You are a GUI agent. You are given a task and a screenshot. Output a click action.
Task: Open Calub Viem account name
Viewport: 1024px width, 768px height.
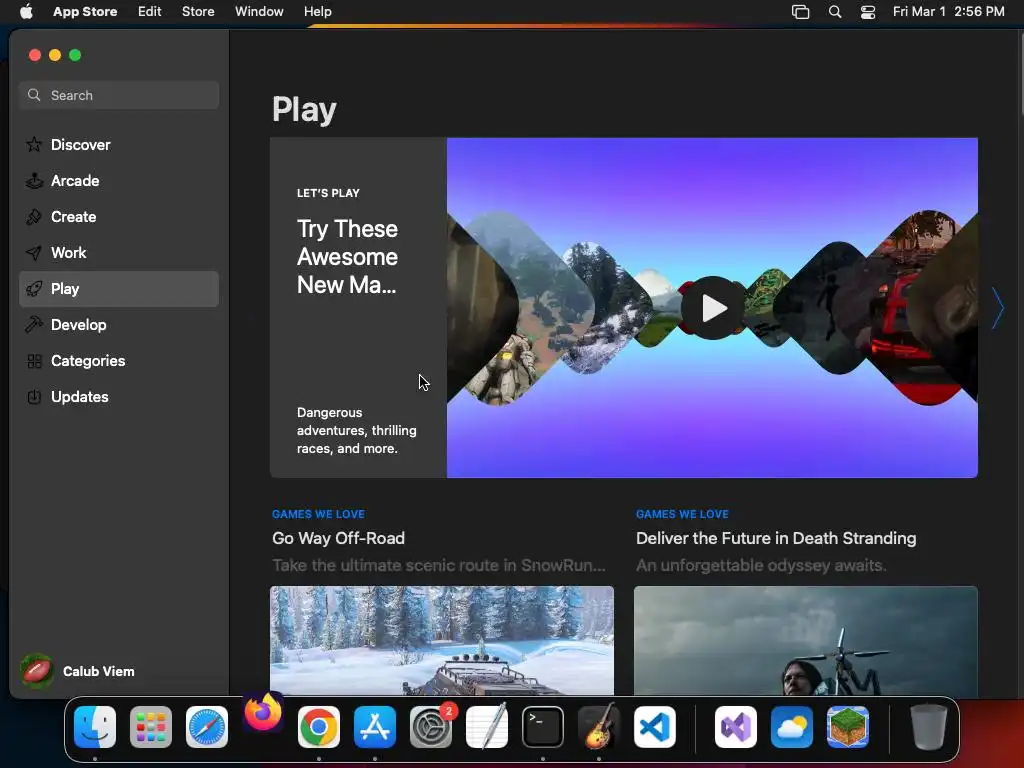(x=99, y=671)
